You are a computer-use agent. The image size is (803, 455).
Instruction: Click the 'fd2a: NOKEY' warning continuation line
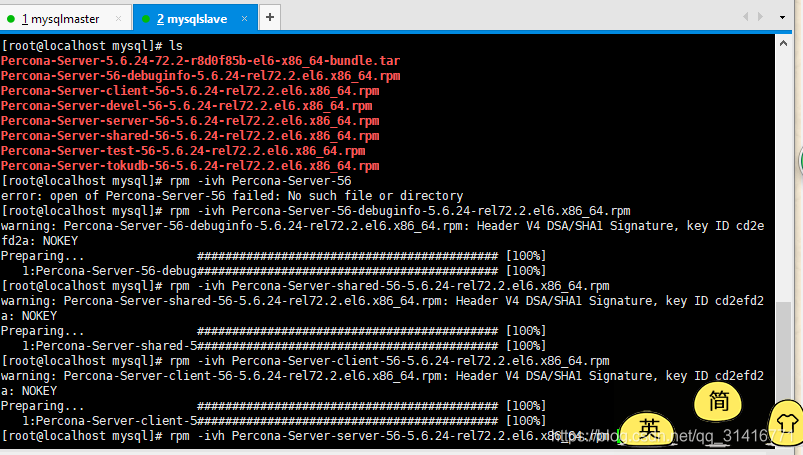(x=39, y=241)
